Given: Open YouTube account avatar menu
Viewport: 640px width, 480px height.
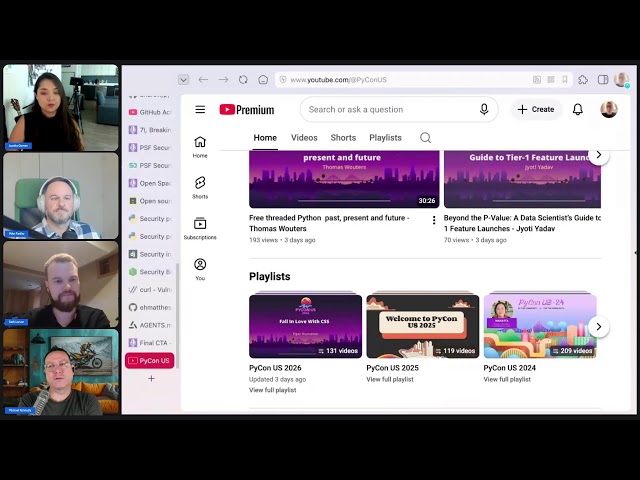Looking at the screenshot, I should tap(609, 109).
